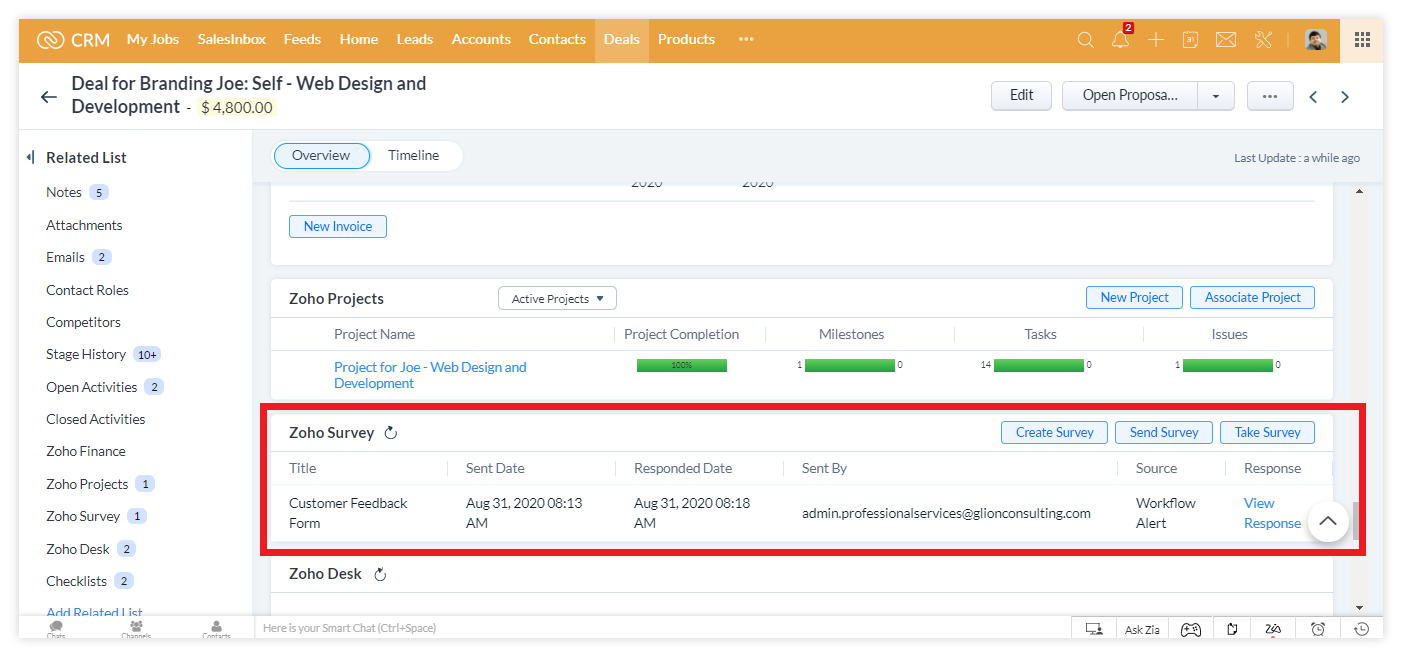This screenshot has width=1402, height=657.
Task: Click the Tasks progress bar
Action: tap(1038, 365)
